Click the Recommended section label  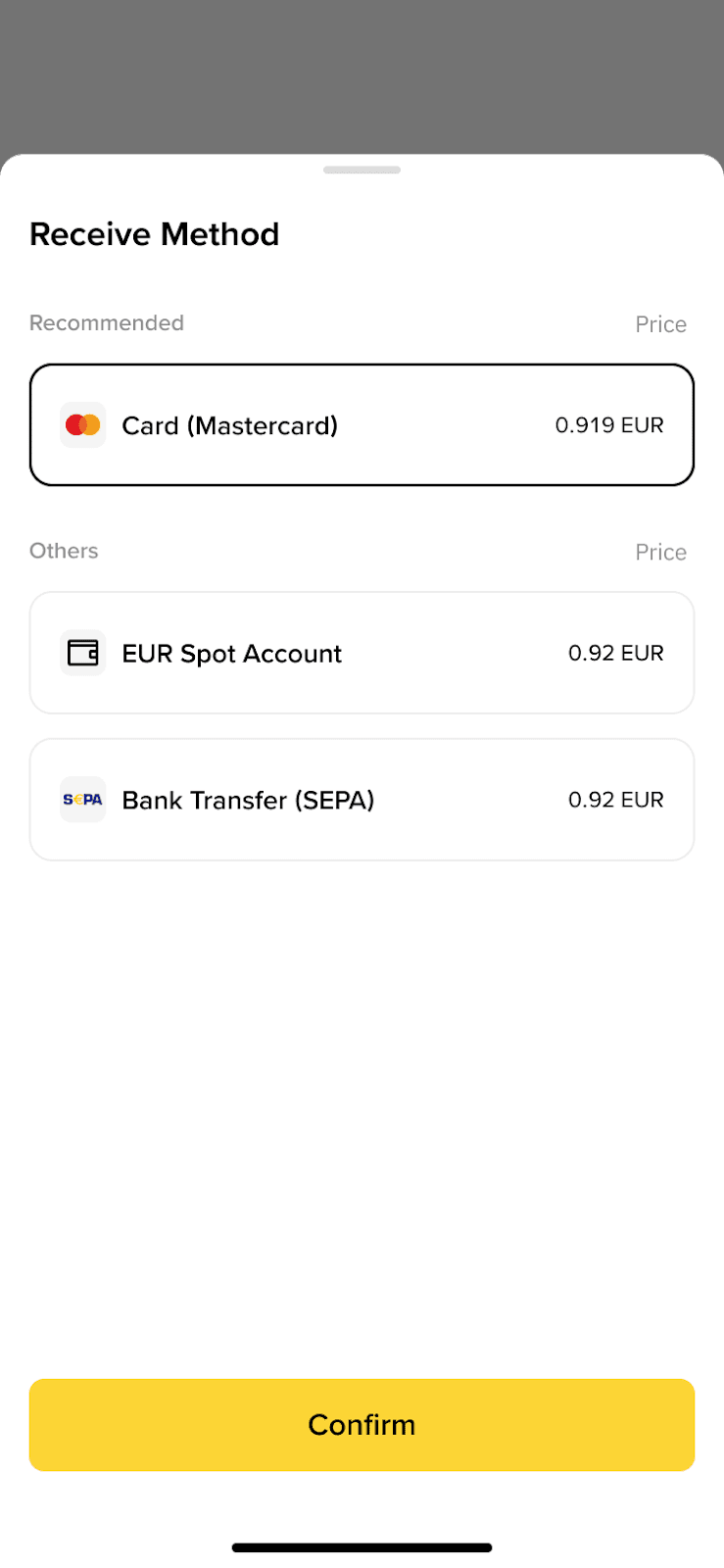click(x=107, y=323)
